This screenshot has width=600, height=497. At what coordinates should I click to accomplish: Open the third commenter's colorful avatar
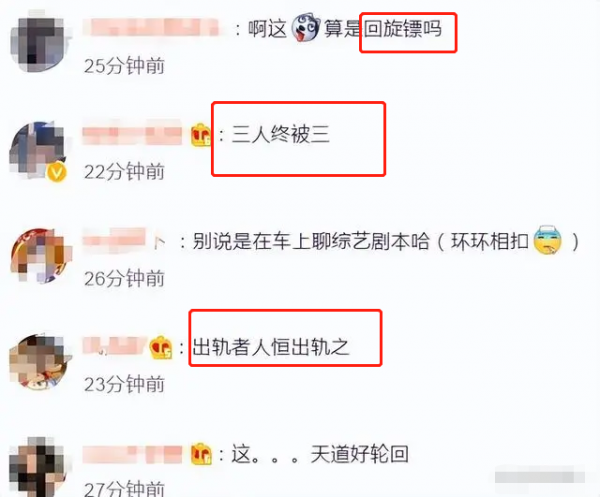(40, 256)
